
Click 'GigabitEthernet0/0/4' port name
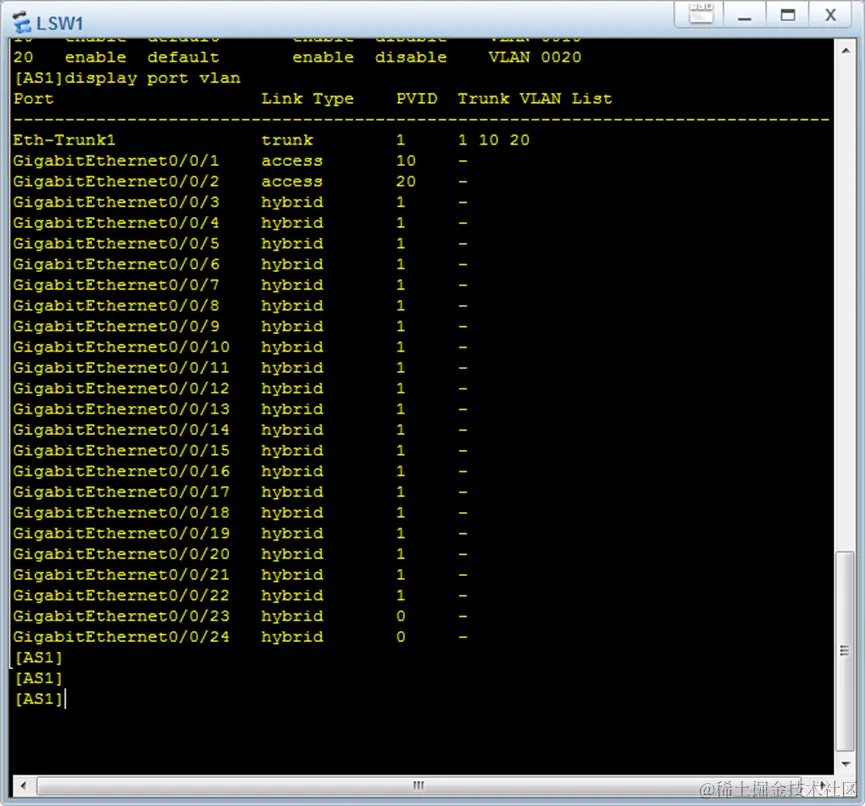116,223
